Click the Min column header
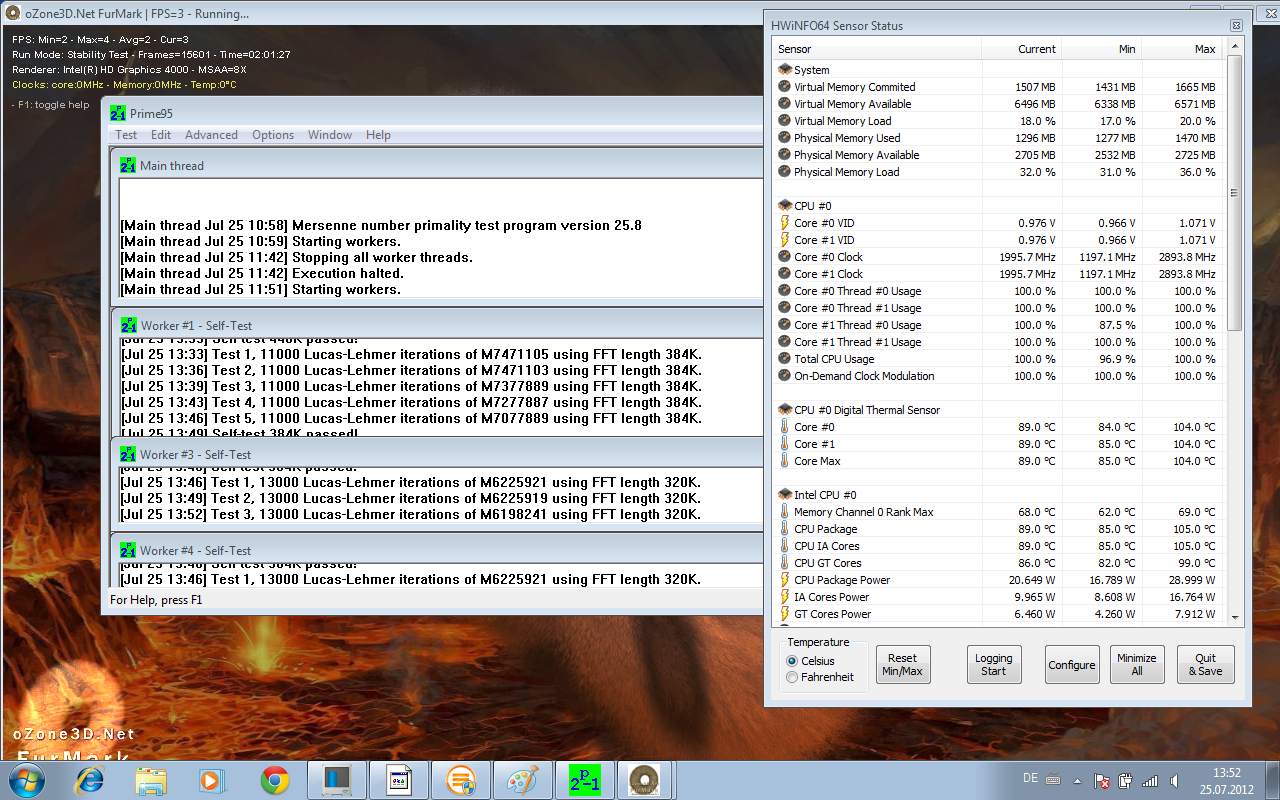The image size is (1280, 800). [1101, 49]
